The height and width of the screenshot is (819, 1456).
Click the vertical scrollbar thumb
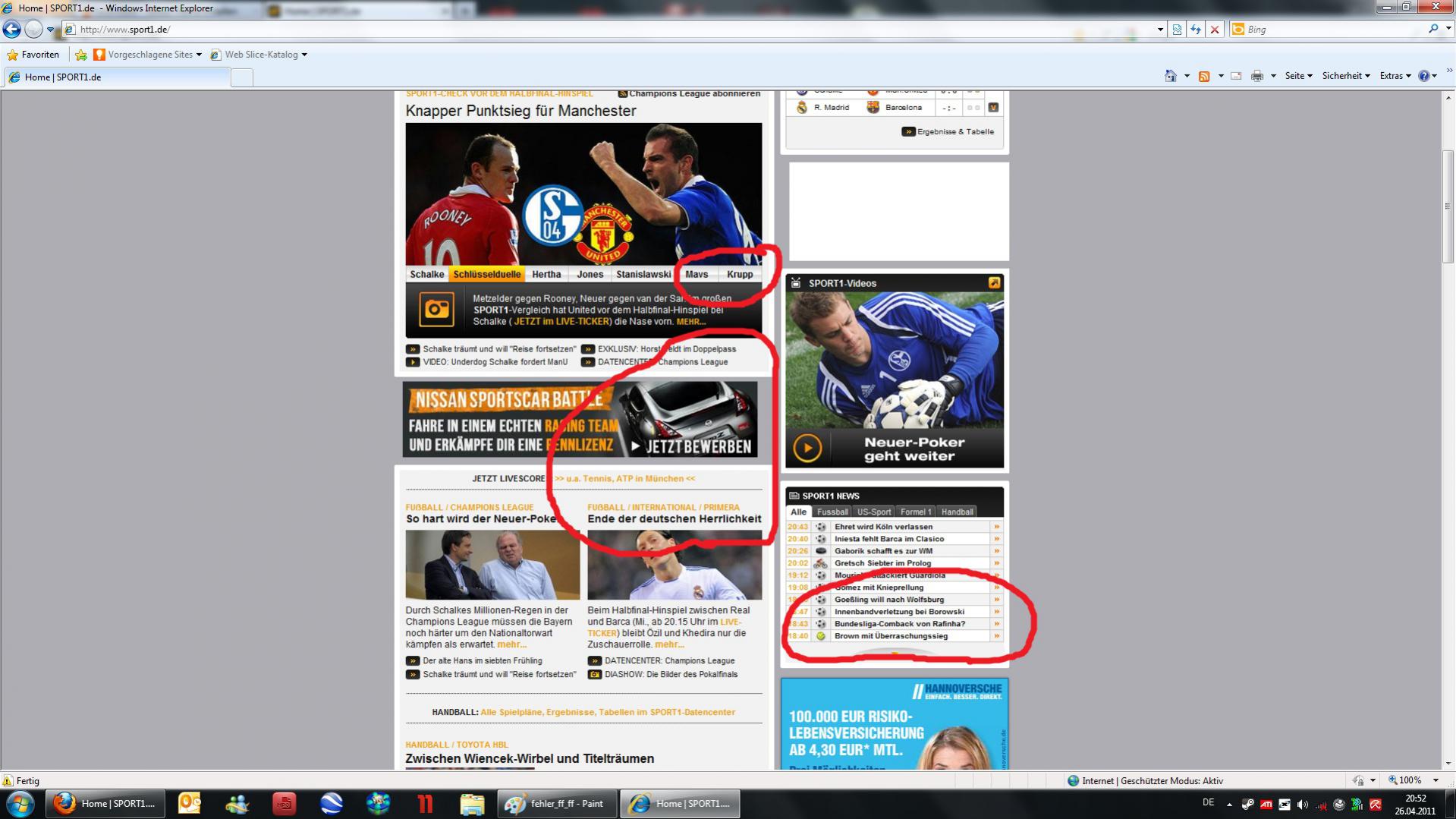point(1448,206)
